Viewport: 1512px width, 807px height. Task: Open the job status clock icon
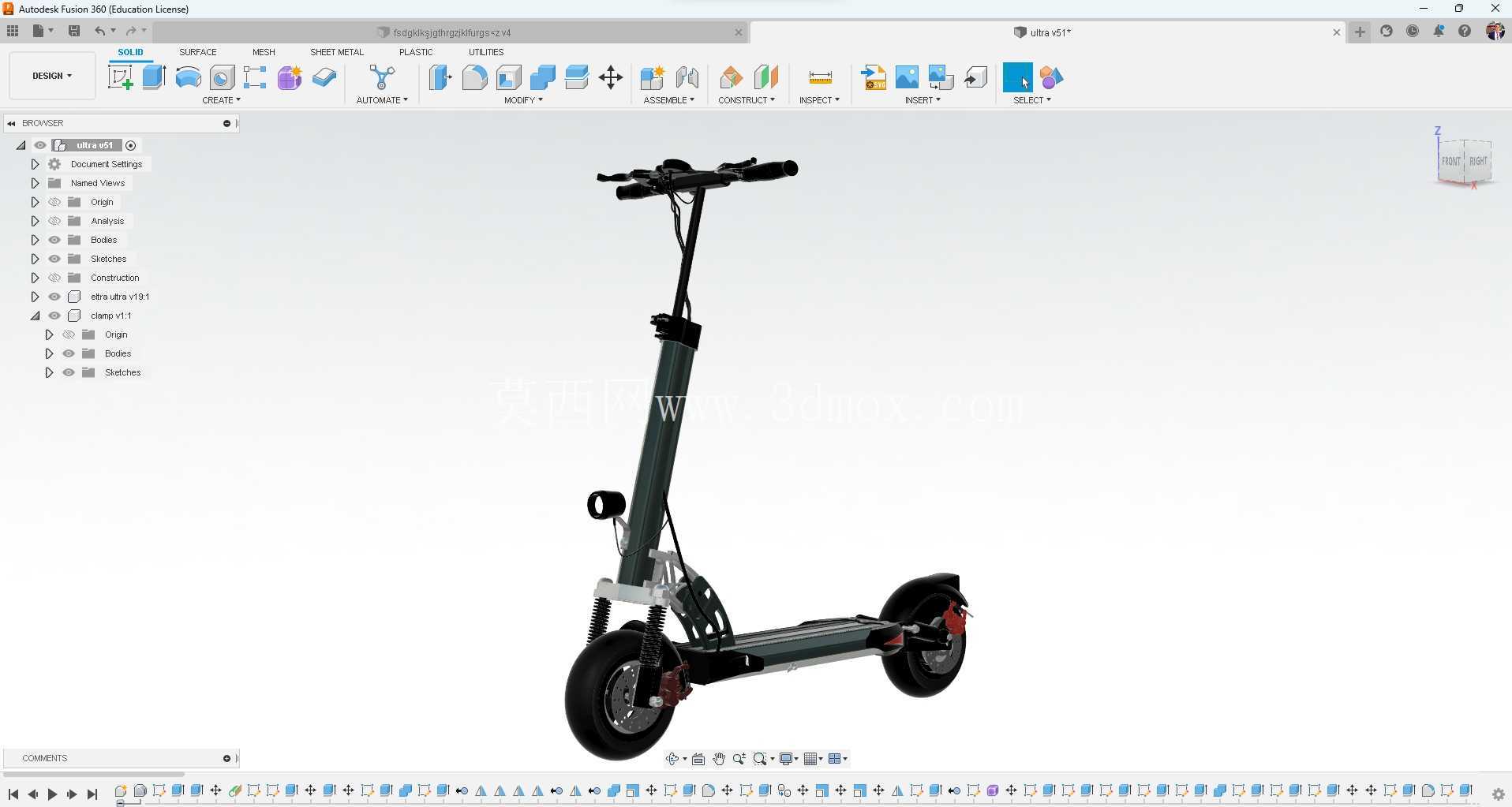1413,32
